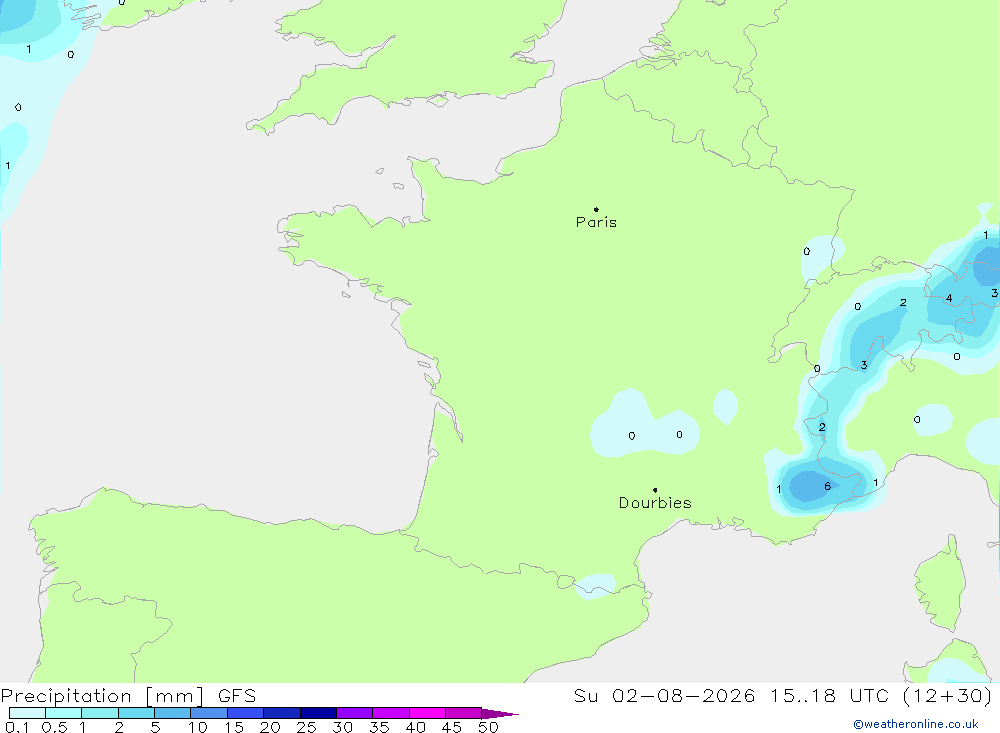
Task: Click the legend label '40'
Action: point(415,727)
